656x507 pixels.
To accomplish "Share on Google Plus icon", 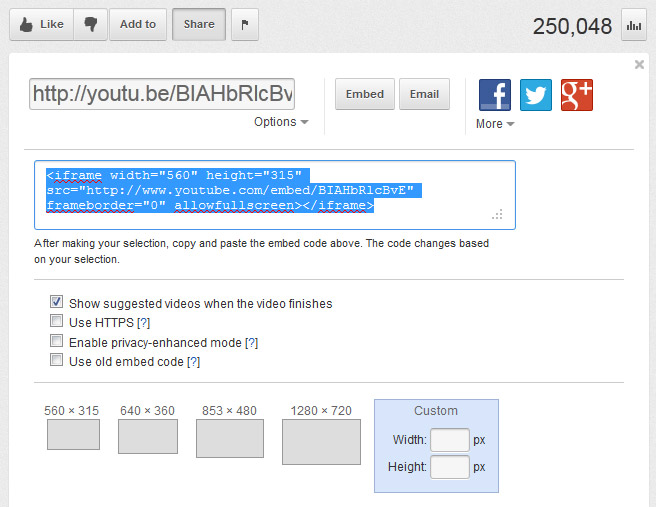I will [577, 95].
